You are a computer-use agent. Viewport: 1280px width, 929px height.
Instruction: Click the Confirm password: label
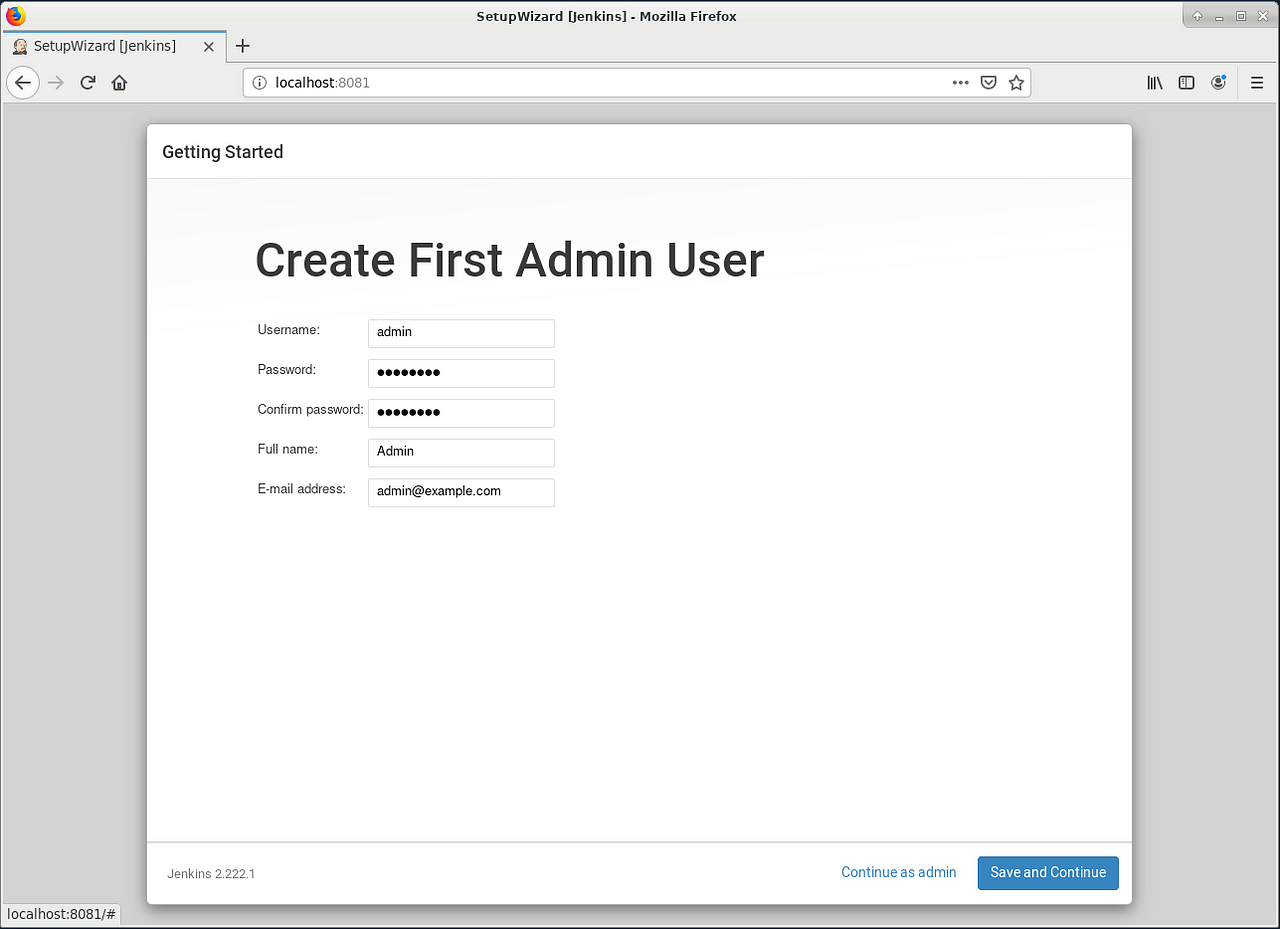pyautogui.click(x=311, y=410)
